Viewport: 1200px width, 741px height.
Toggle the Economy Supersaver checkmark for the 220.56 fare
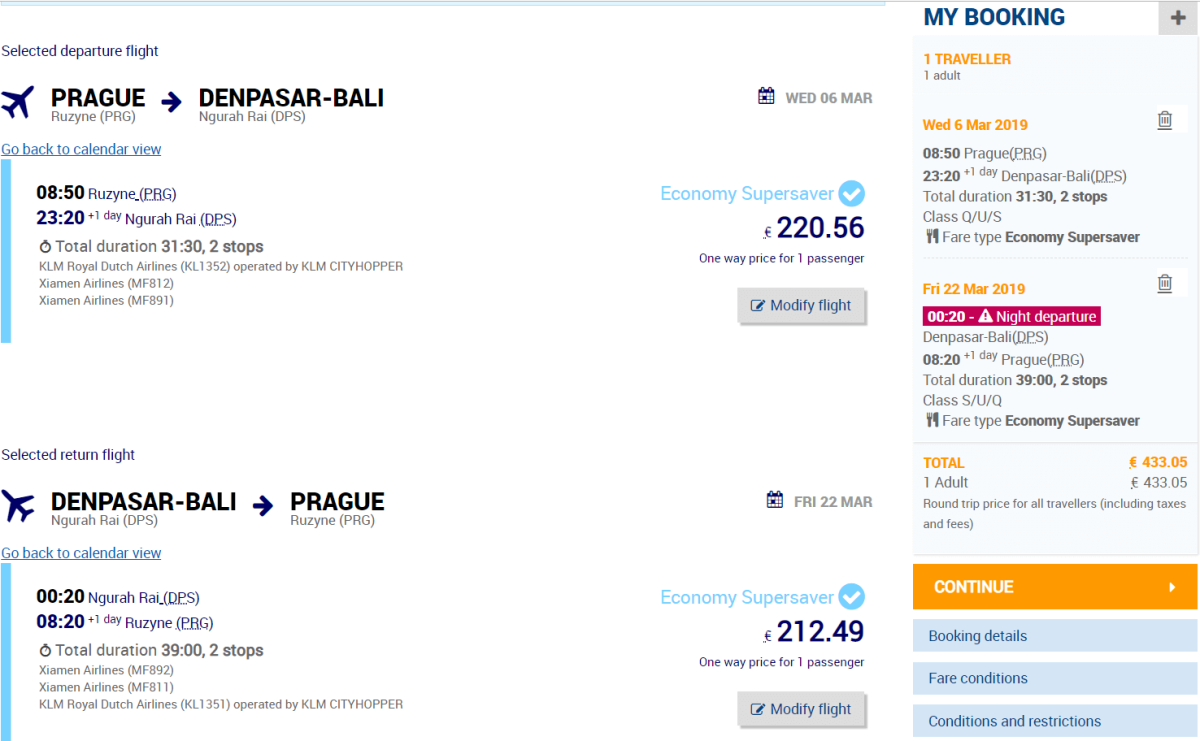(x=851, y=193)
